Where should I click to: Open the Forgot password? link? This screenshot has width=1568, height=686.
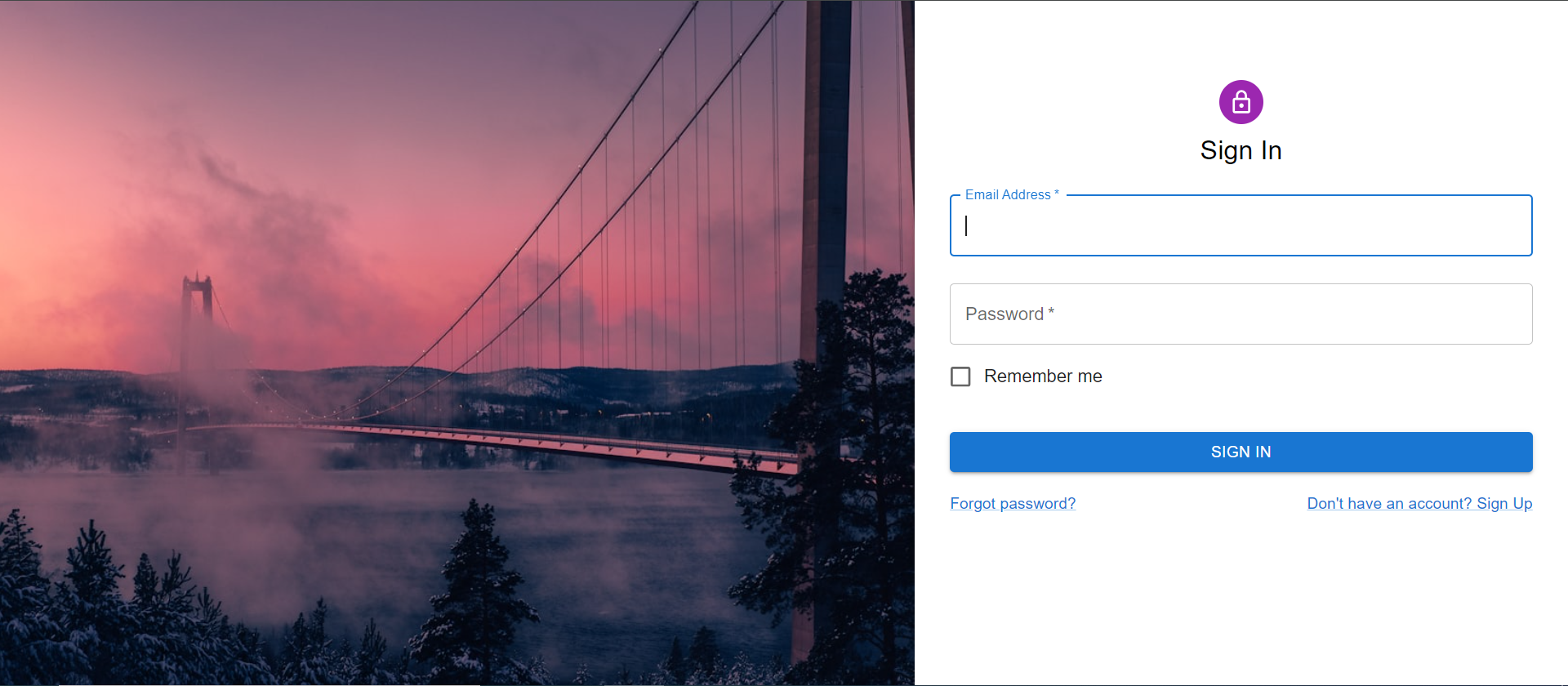click(1013, 504)
